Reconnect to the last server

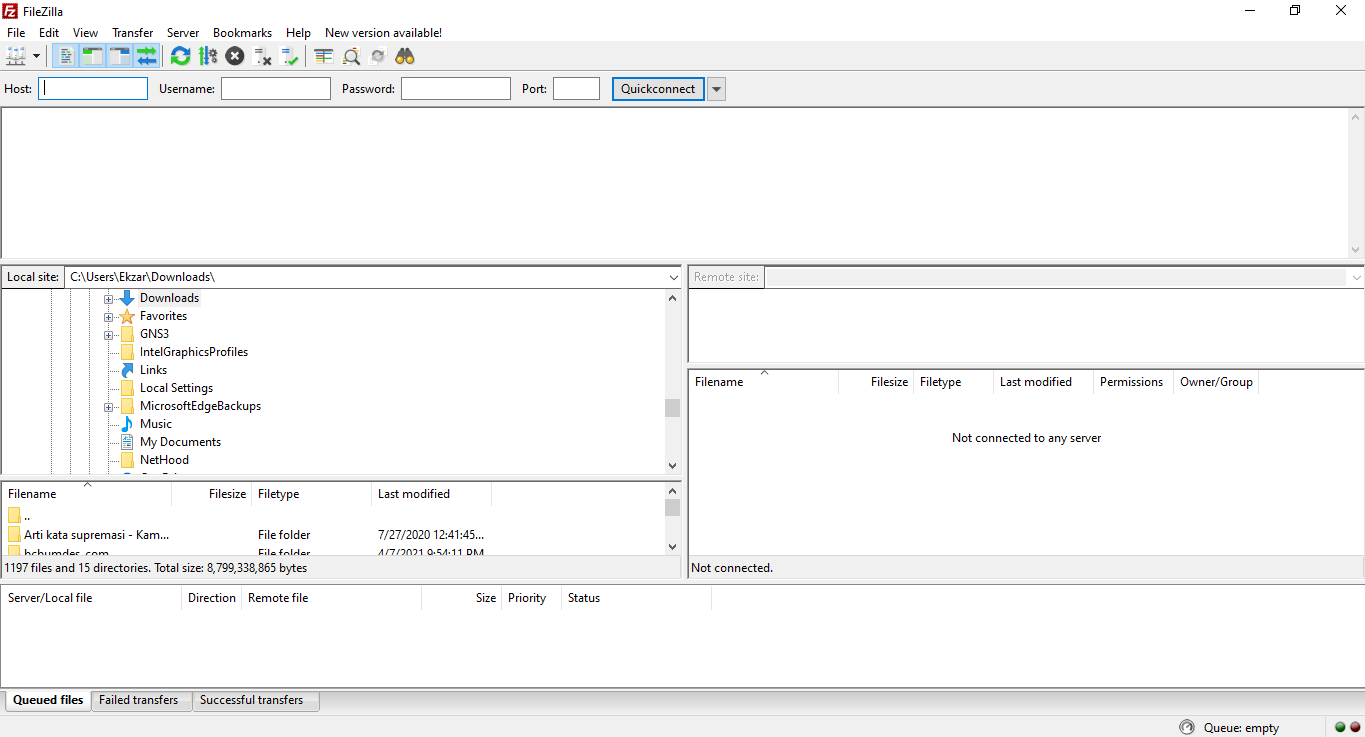coord(290,56)
